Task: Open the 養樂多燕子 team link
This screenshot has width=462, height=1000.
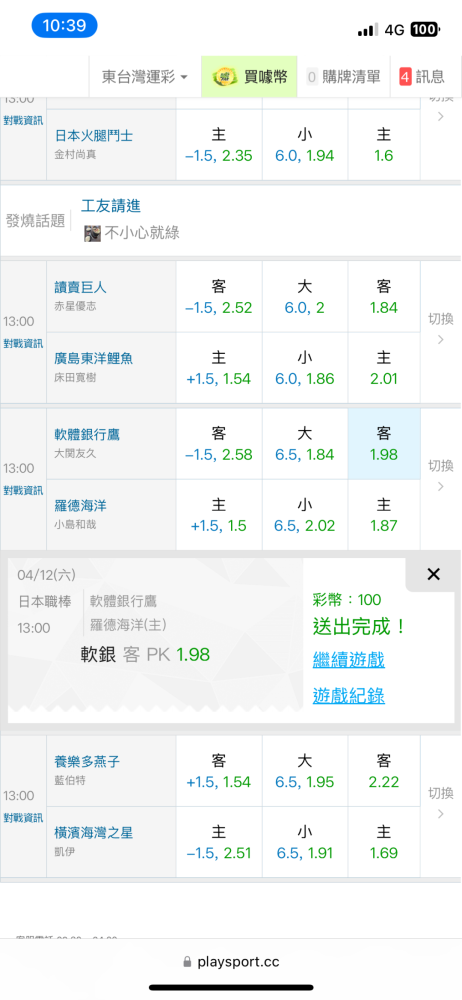Action: [87, 761]
